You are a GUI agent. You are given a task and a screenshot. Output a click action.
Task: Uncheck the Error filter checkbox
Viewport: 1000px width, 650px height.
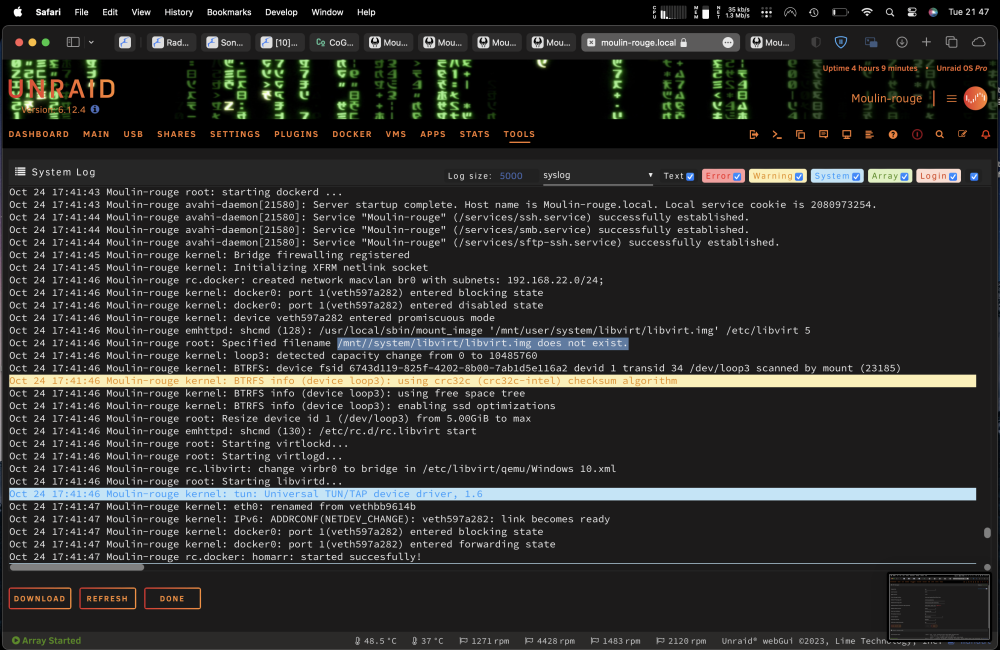click(x=737, y=177)
